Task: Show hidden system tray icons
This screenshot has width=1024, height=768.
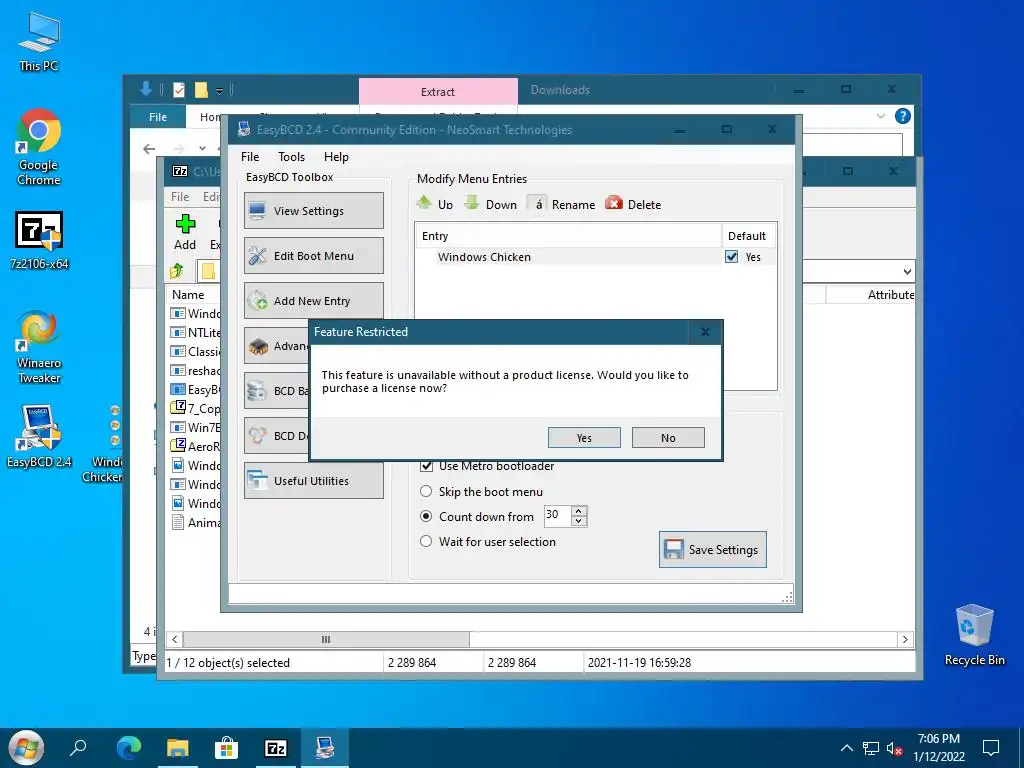Action: [846, 748]
